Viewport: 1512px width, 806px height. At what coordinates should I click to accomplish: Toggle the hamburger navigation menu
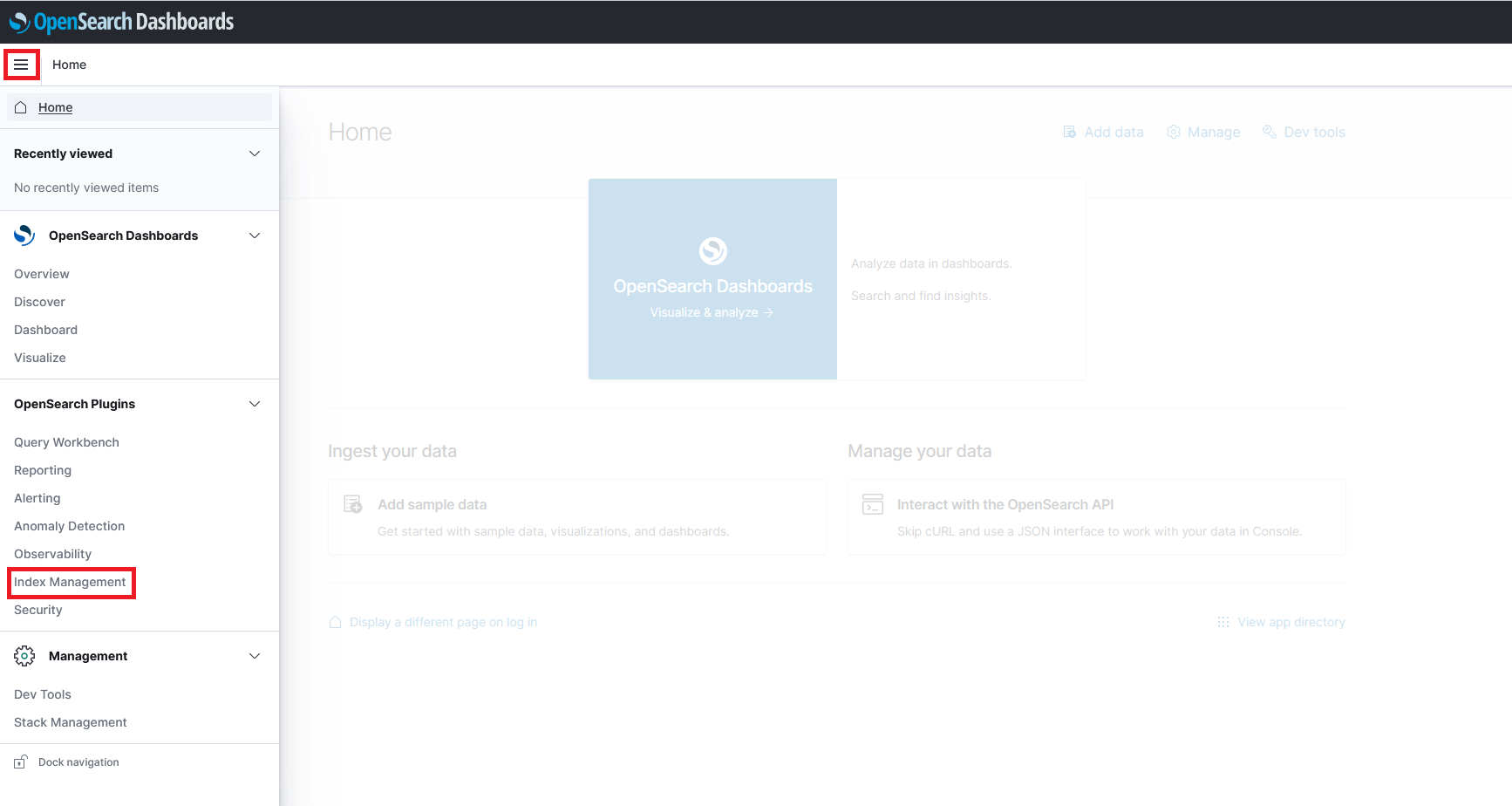(x=21, y=65)
